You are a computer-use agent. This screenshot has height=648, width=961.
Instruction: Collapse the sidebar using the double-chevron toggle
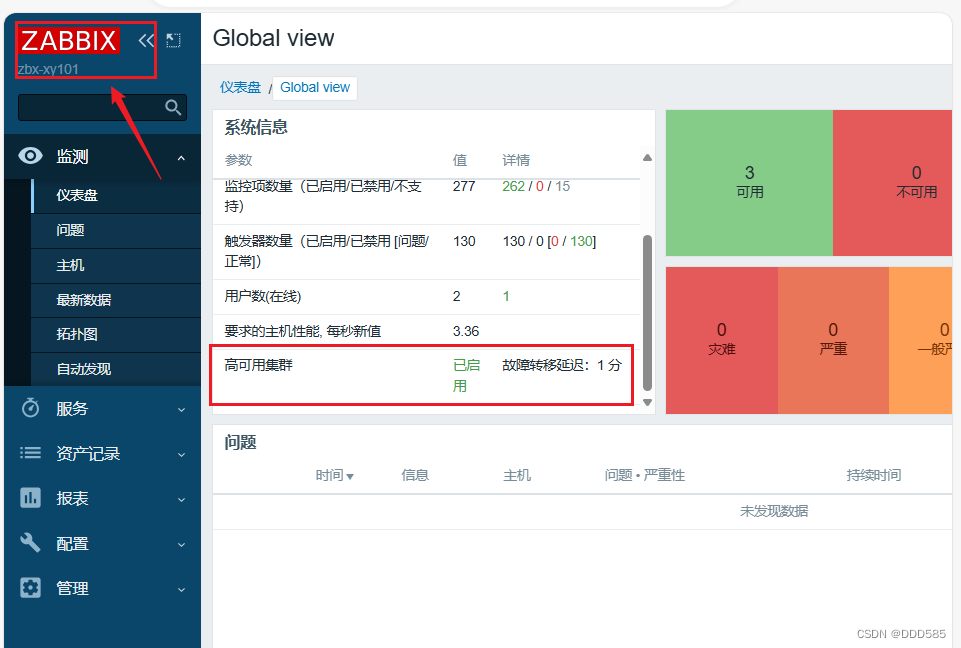pos(146,41)
